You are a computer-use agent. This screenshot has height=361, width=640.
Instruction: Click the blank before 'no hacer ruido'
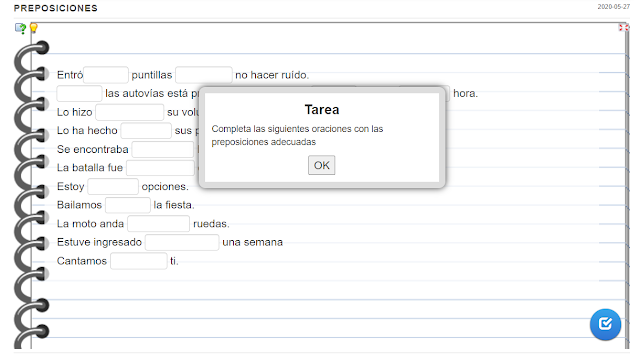coord(204,75)
